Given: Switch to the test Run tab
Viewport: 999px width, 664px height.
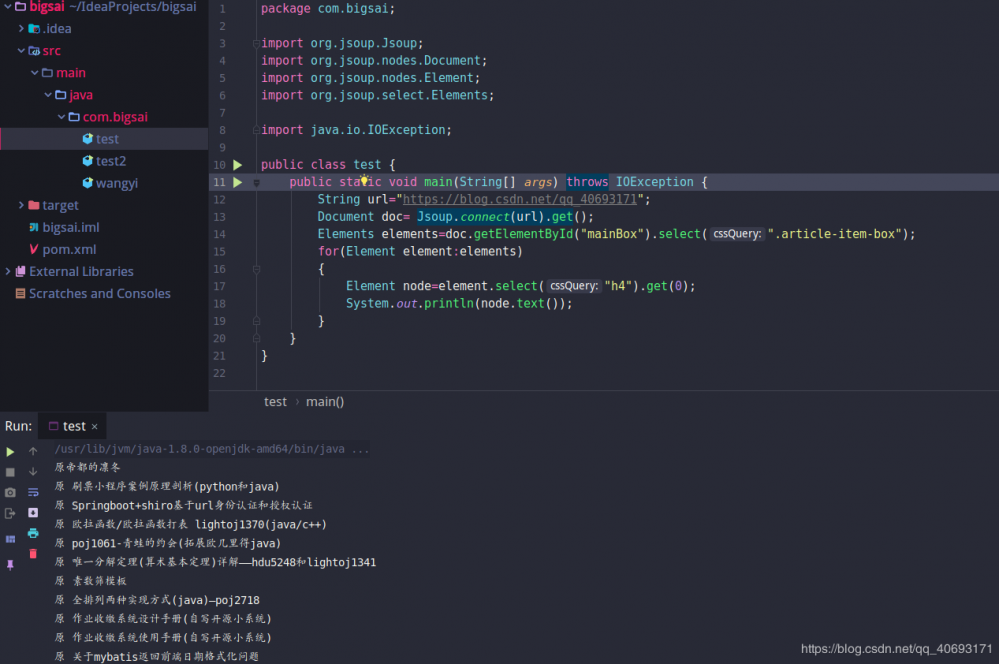Looking at the screenshot, I should coord(74,426).
